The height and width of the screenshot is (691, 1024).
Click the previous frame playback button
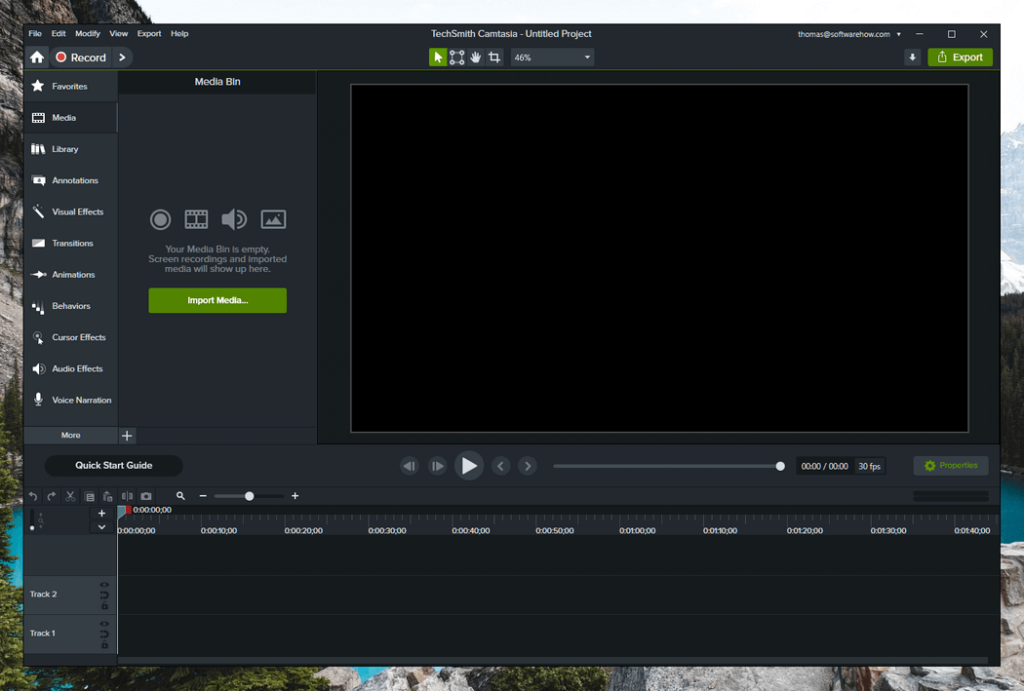coord(409,466)
